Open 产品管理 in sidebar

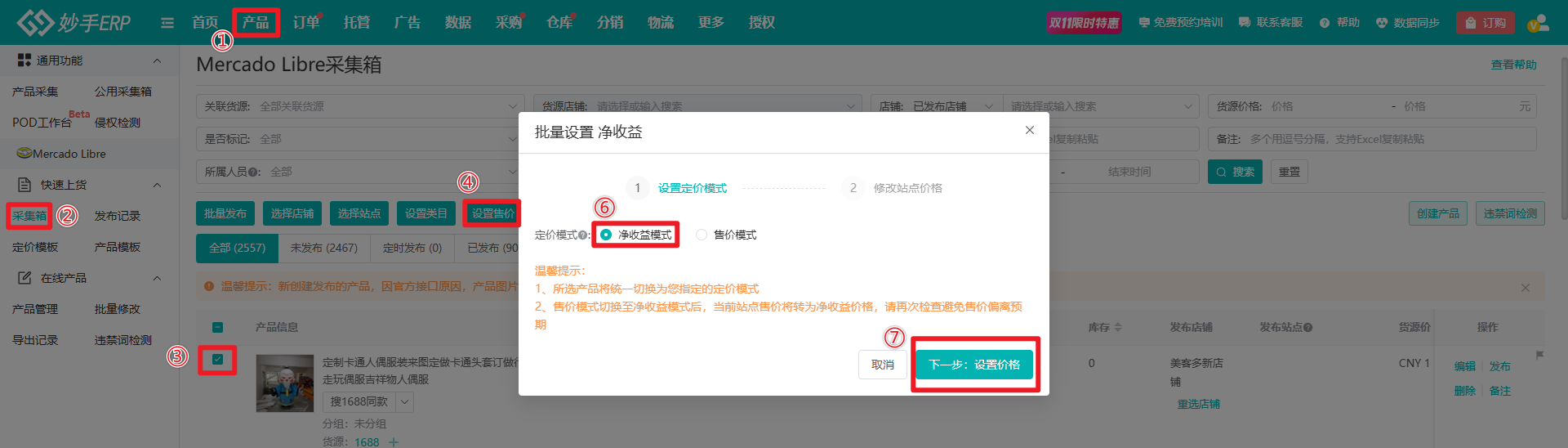tap(35, 309)
